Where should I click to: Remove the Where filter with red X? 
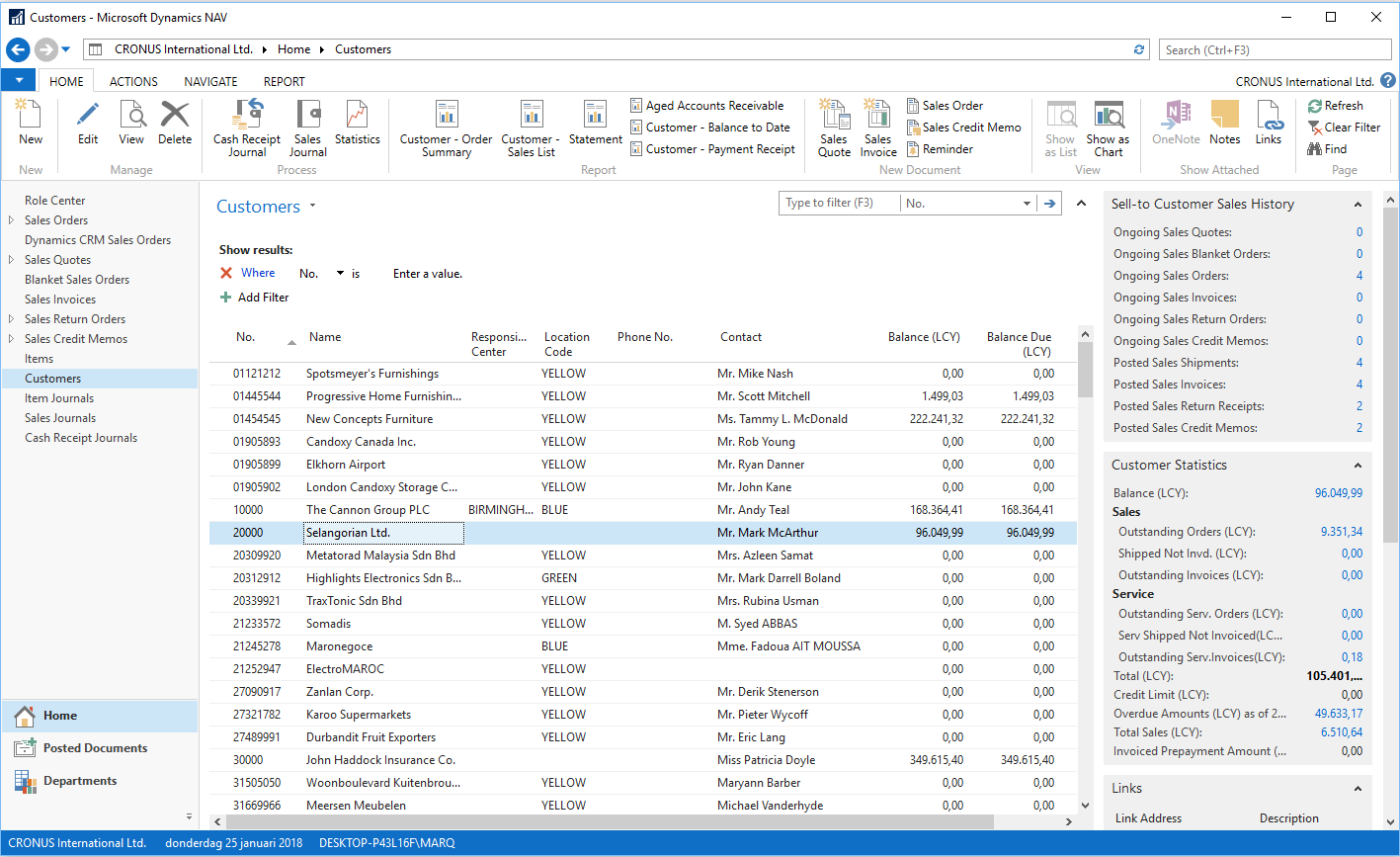(226, 274)
